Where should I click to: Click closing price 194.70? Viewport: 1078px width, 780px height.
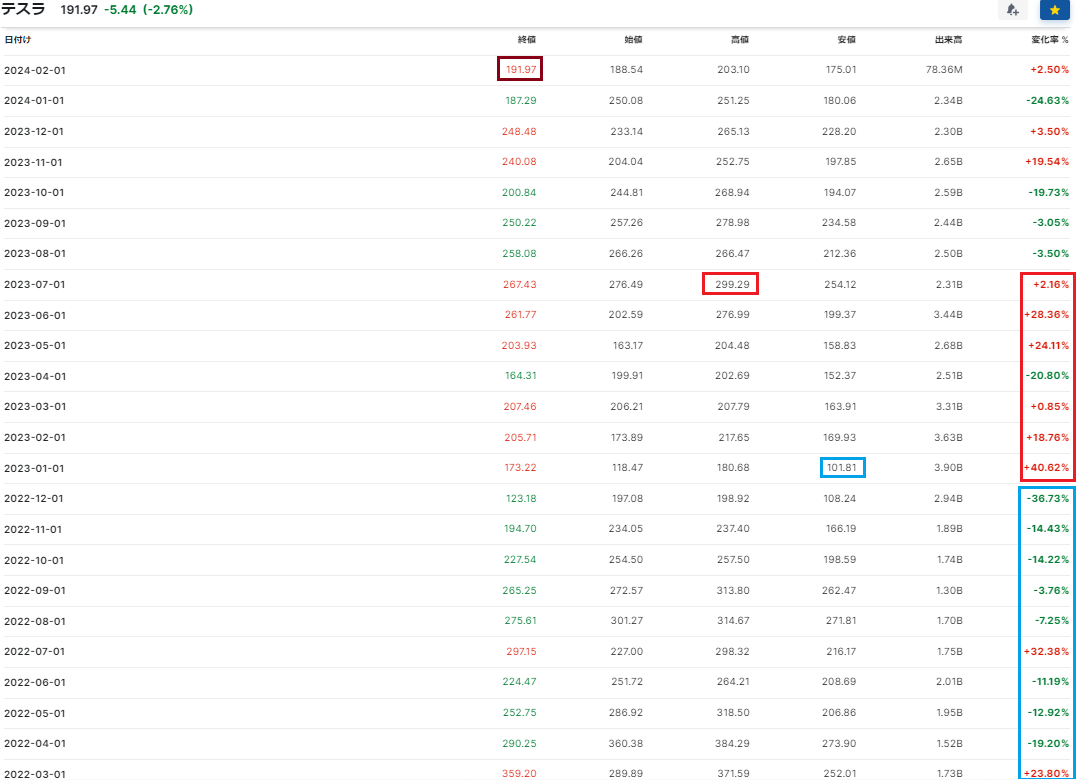tap(520, 529)
